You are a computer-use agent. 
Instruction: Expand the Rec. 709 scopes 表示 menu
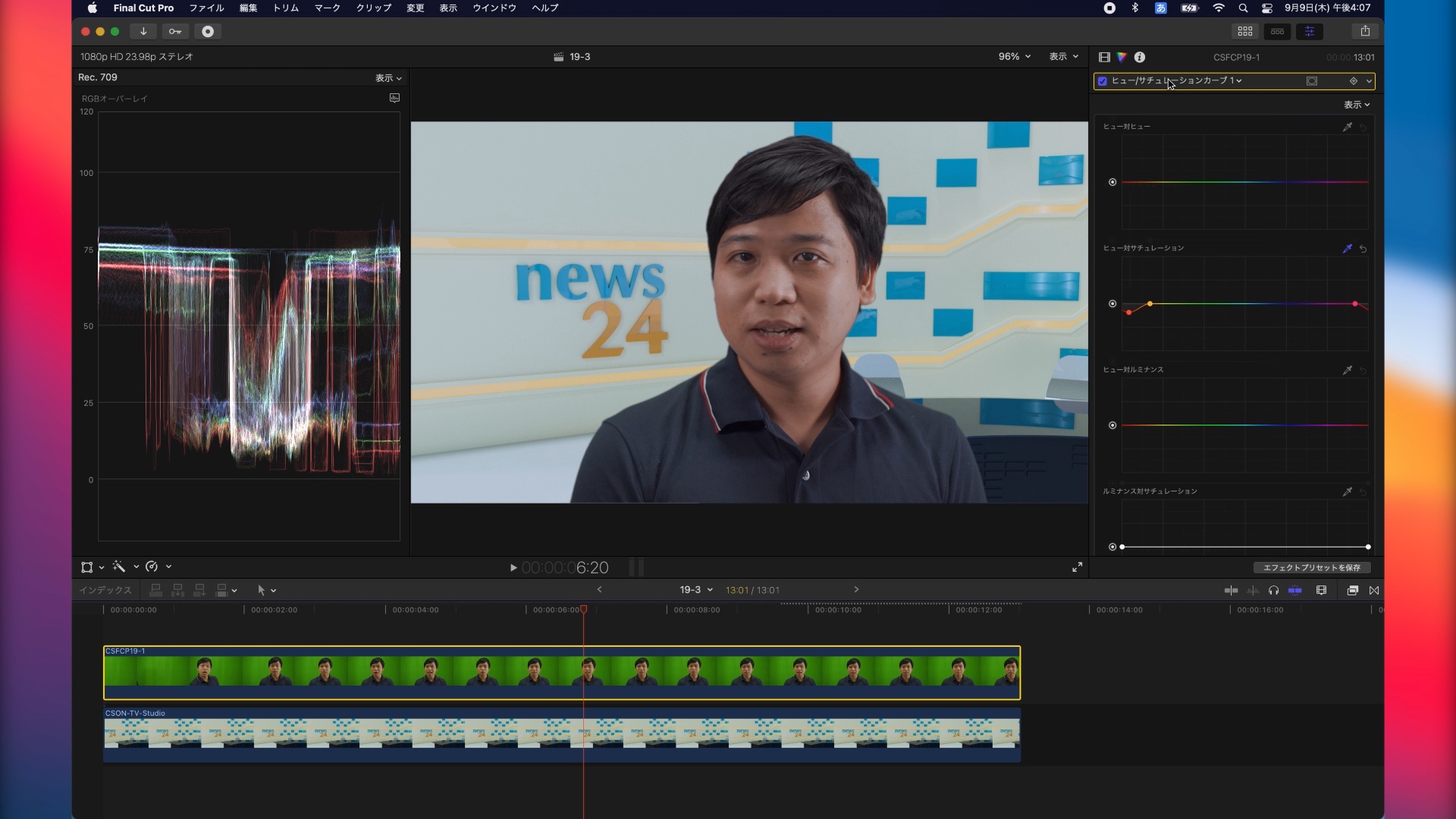pyautogui.click(x=388, y=78)
